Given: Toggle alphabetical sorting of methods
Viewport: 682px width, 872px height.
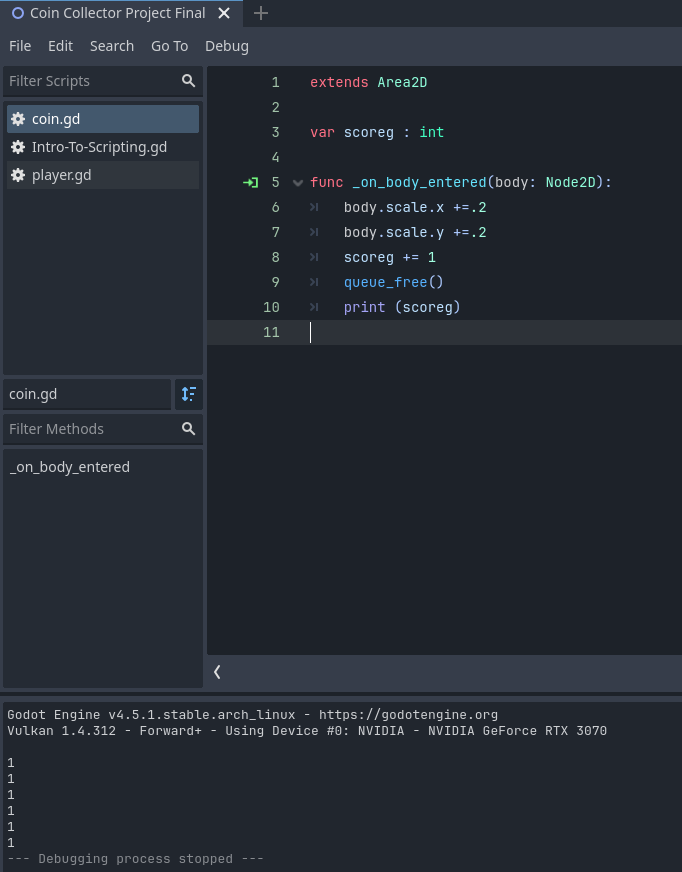Looking at the screenshot, I should pos(189,394).
